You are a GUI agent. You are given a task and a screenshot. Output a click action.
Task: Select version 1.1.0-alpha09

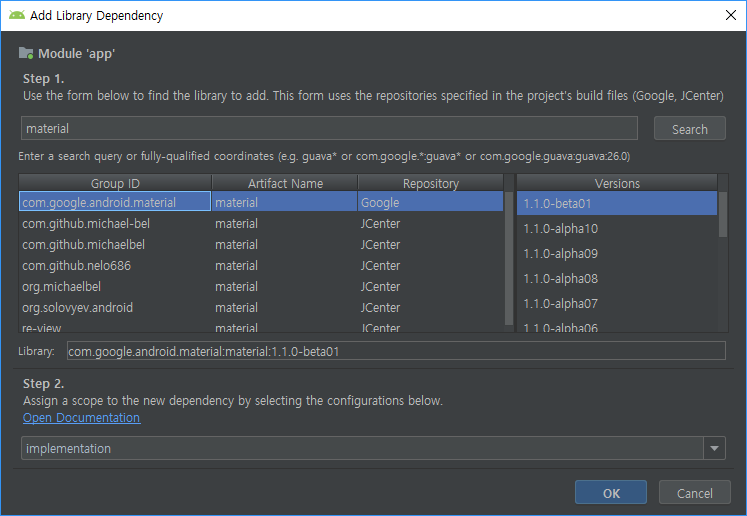(617, 253)
